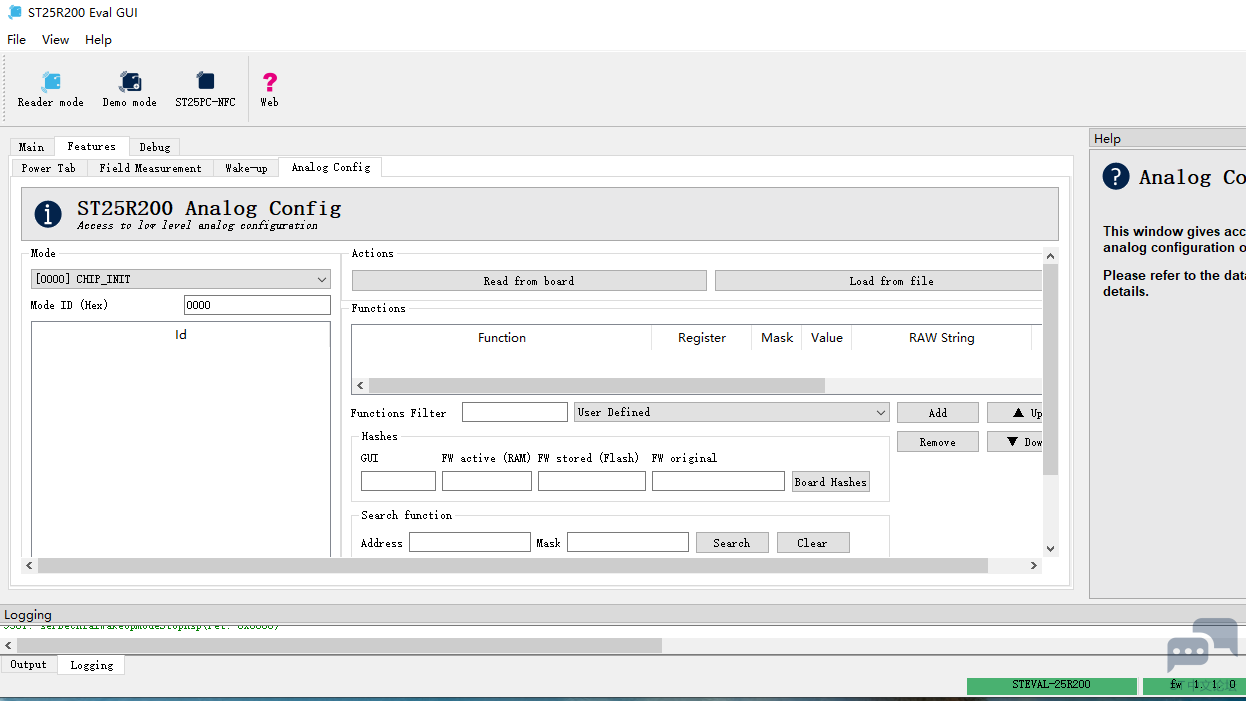Click the Board Hashes button
This screenshot has height=701, width=1246.
pyautogui.click(x=831, y=482)
